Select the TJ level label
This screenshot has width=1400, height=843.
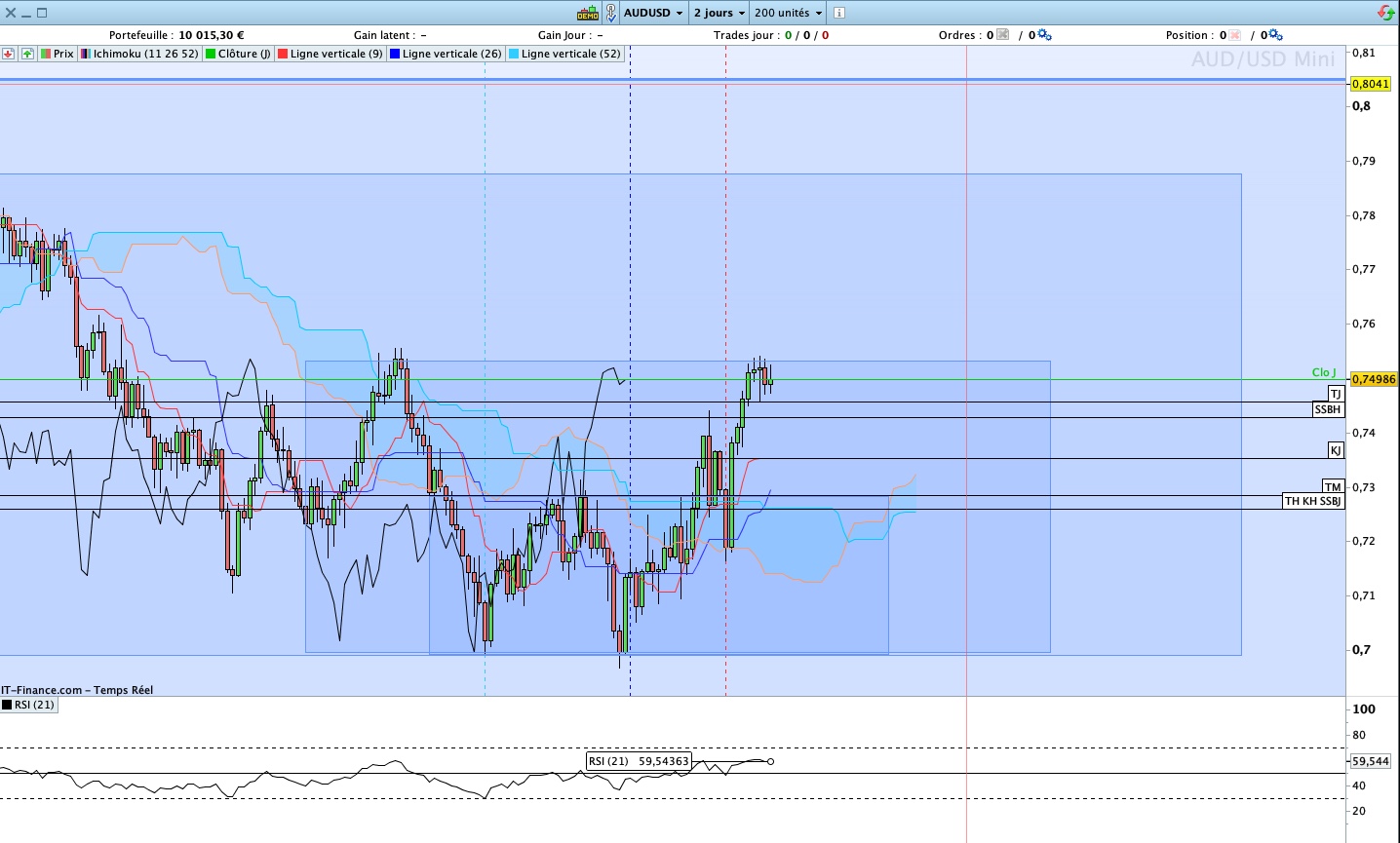point(1336,394)
